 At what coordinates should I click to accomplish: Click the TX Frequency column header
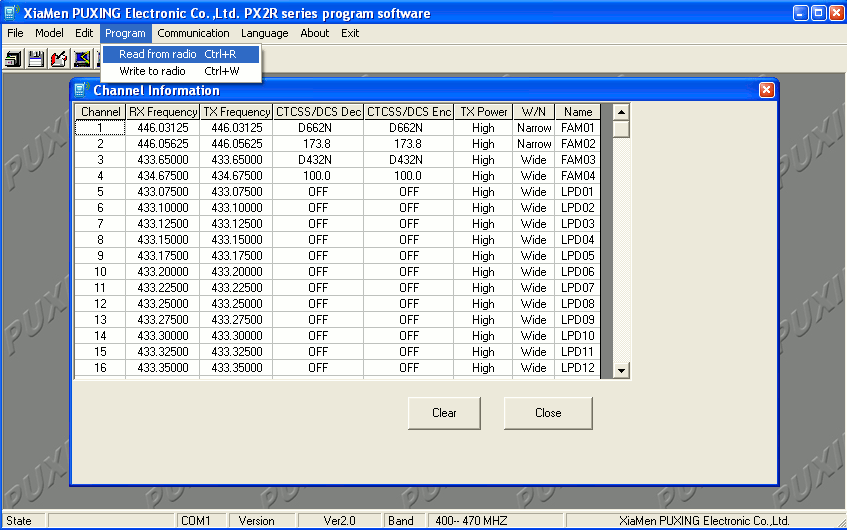pos(237,112)
